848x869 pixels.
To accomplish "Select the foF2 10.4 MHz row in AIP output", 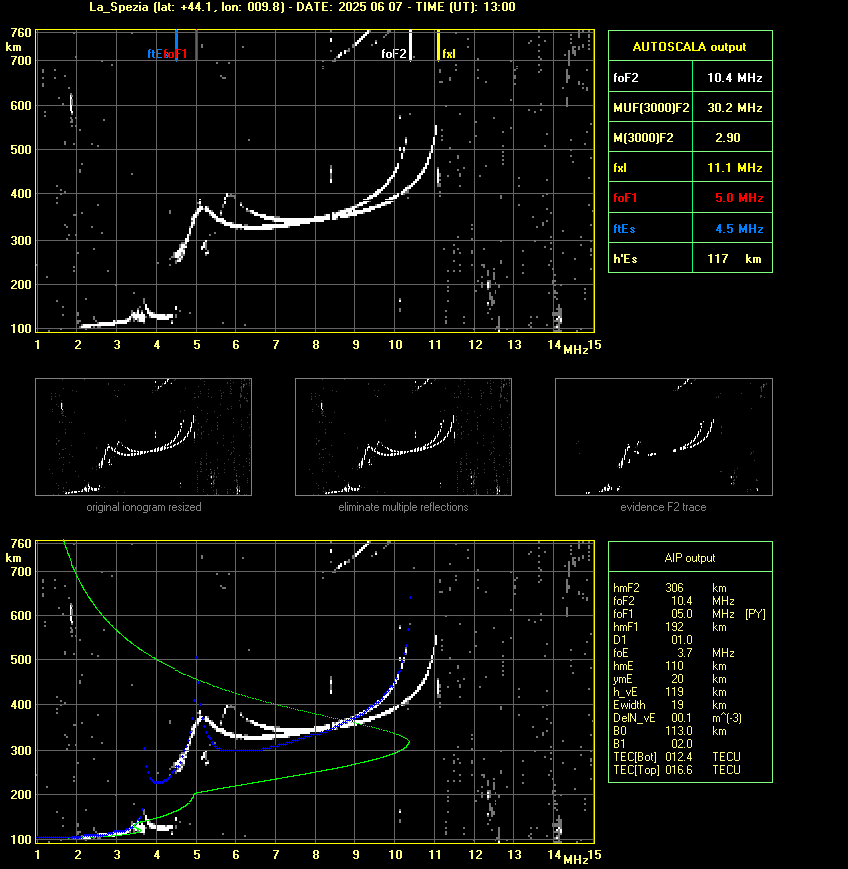I will (674, 601).
